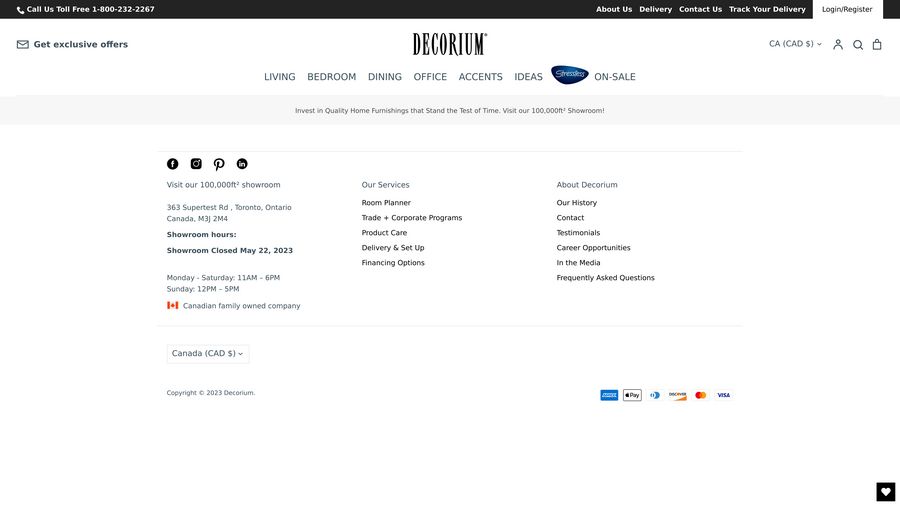This screenshot has width=900, height=506.
Task: Click the phone icon in top bar
Action: tap(21, 10)
